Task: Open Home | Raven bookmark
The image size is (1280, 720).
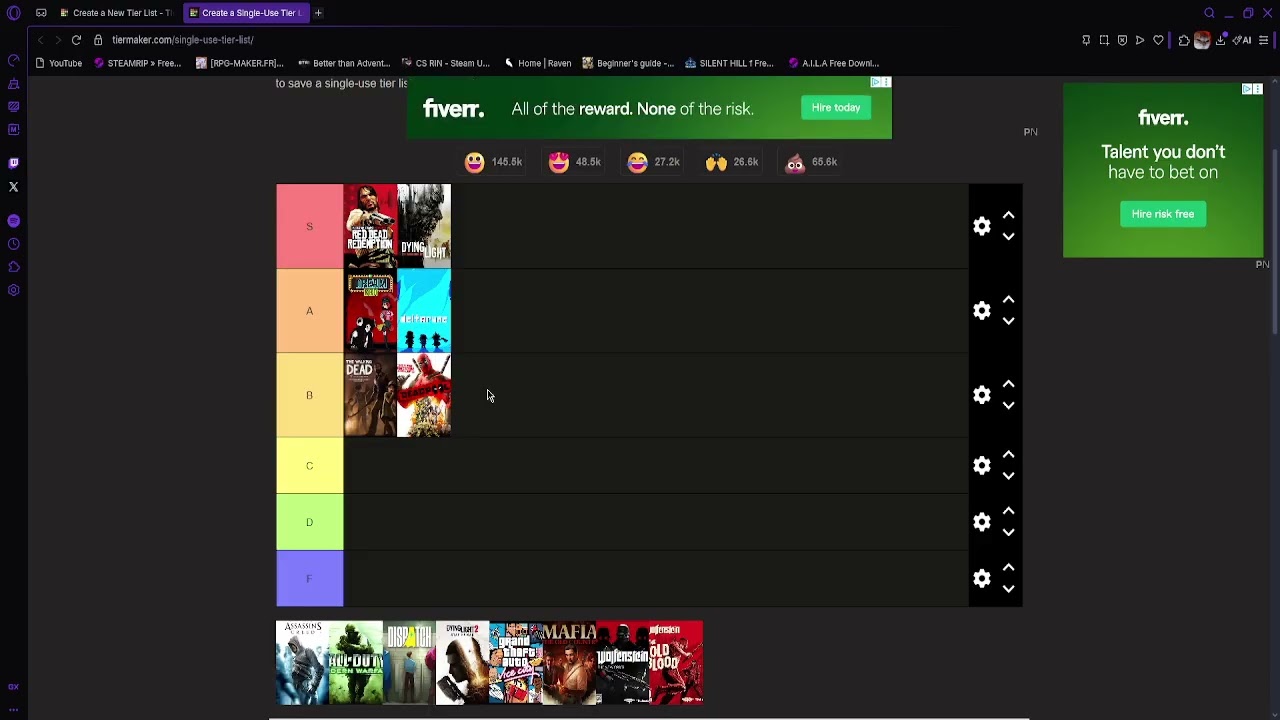Action: tap(538, 63)
